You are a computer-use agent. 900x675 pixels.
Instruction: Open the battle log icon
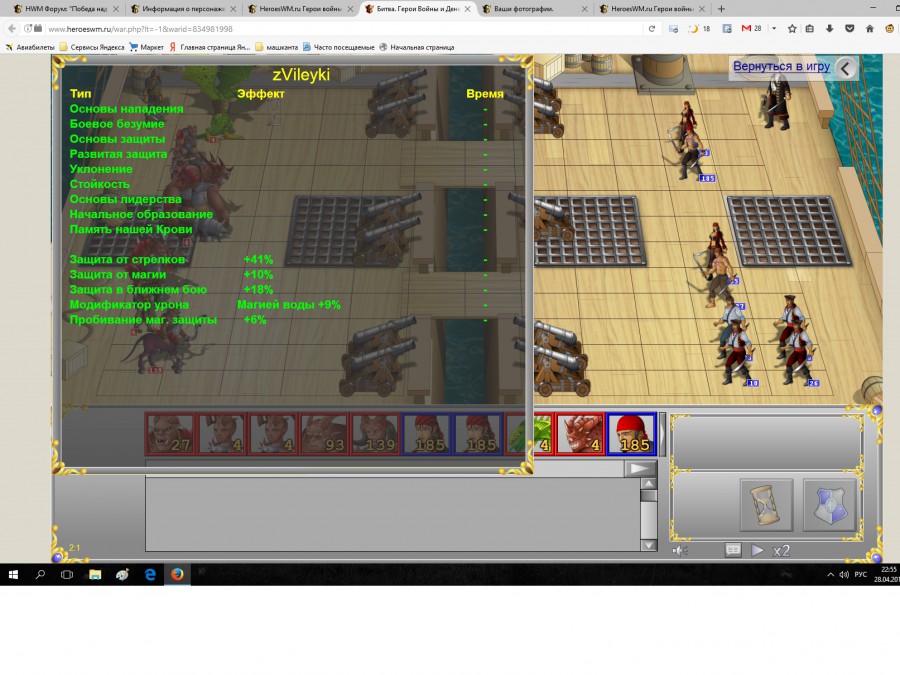click(x=733, y=550)
